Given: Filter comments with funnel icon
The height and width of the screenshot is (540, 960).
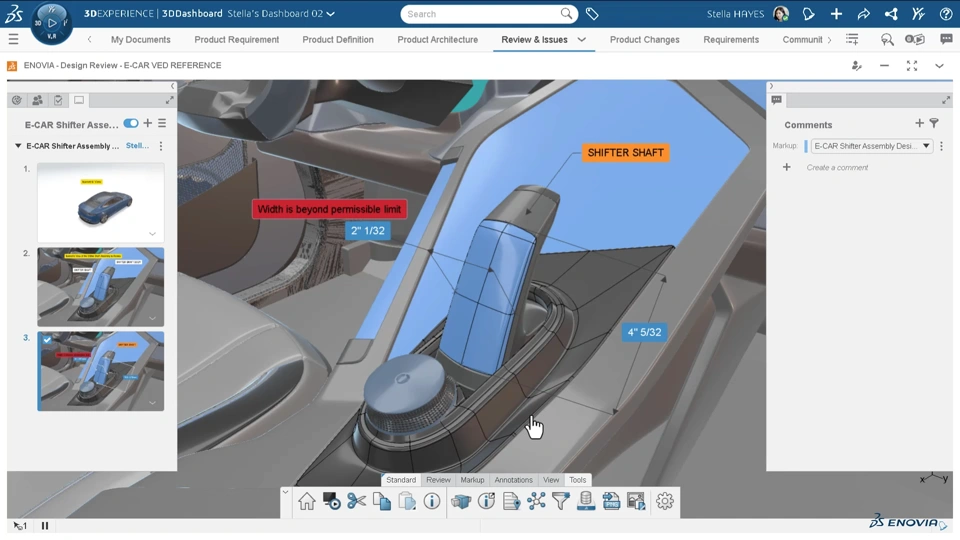Looking at the screenshot, I should point(934,123).
